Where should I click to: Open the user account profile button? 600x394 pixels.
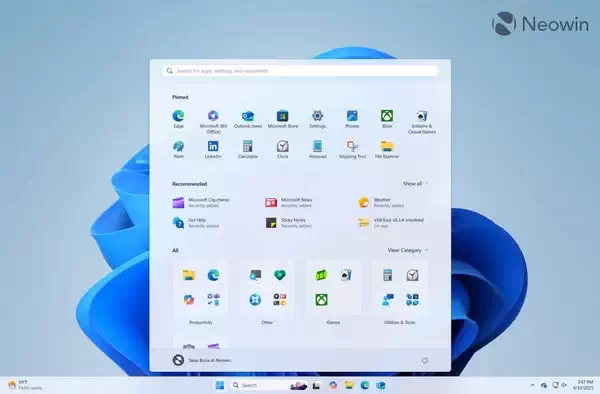coord(202,360)
